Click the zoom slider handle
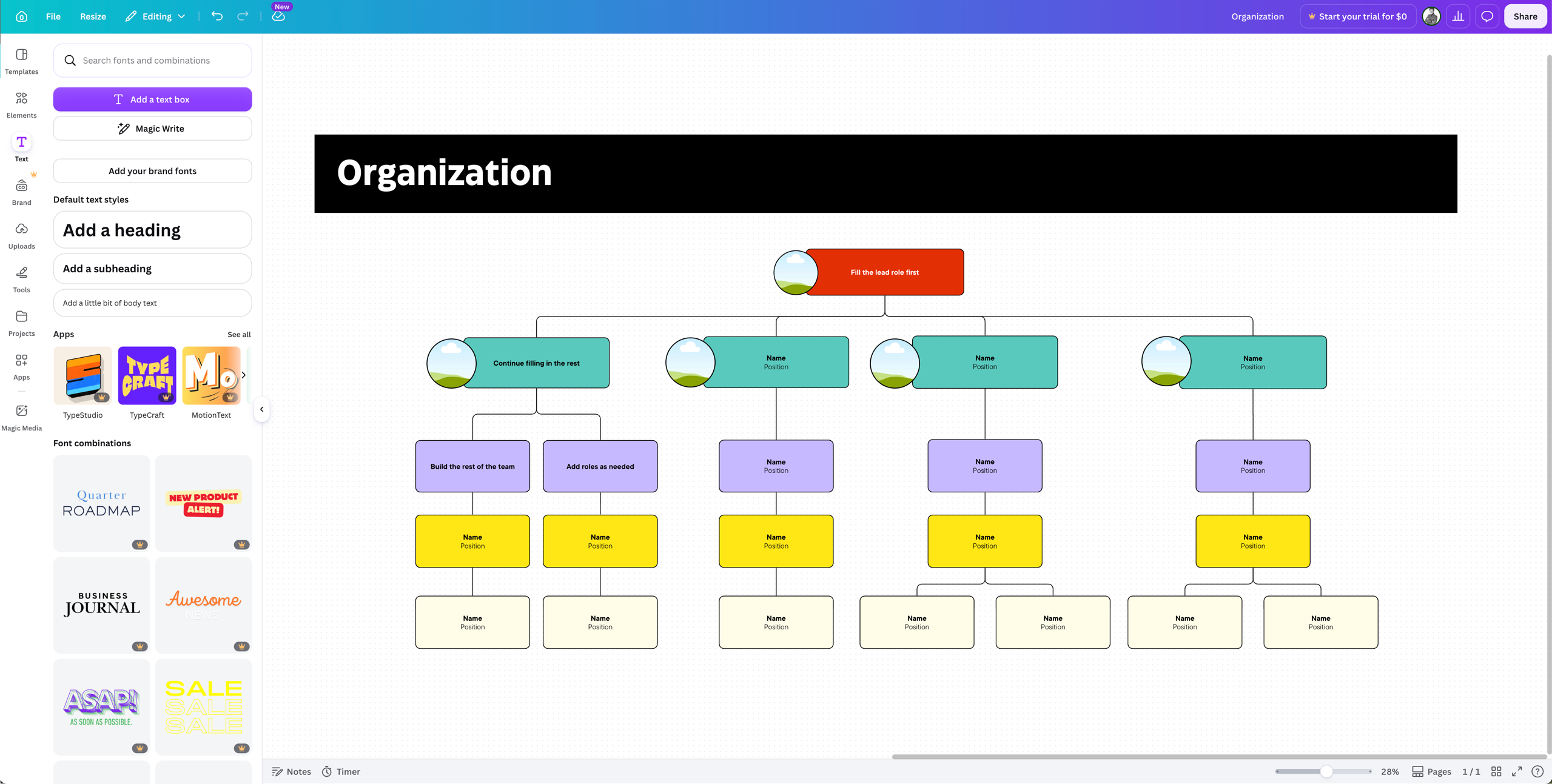The image size is (1552, 784). tap(1326, 771)
